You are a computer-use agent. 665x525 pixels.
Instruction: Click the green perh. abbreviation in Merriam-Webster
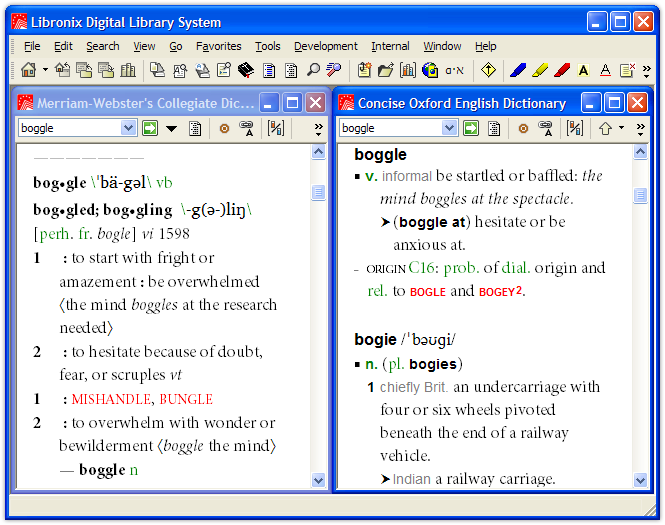coord(56,234)
